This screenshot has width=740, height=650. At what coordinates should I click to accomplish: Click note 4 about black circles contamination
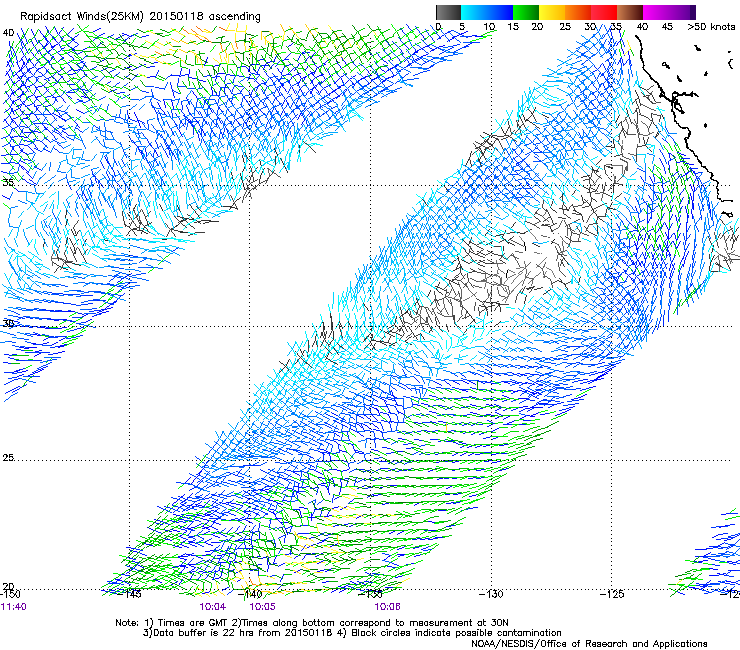pos(449,633)
